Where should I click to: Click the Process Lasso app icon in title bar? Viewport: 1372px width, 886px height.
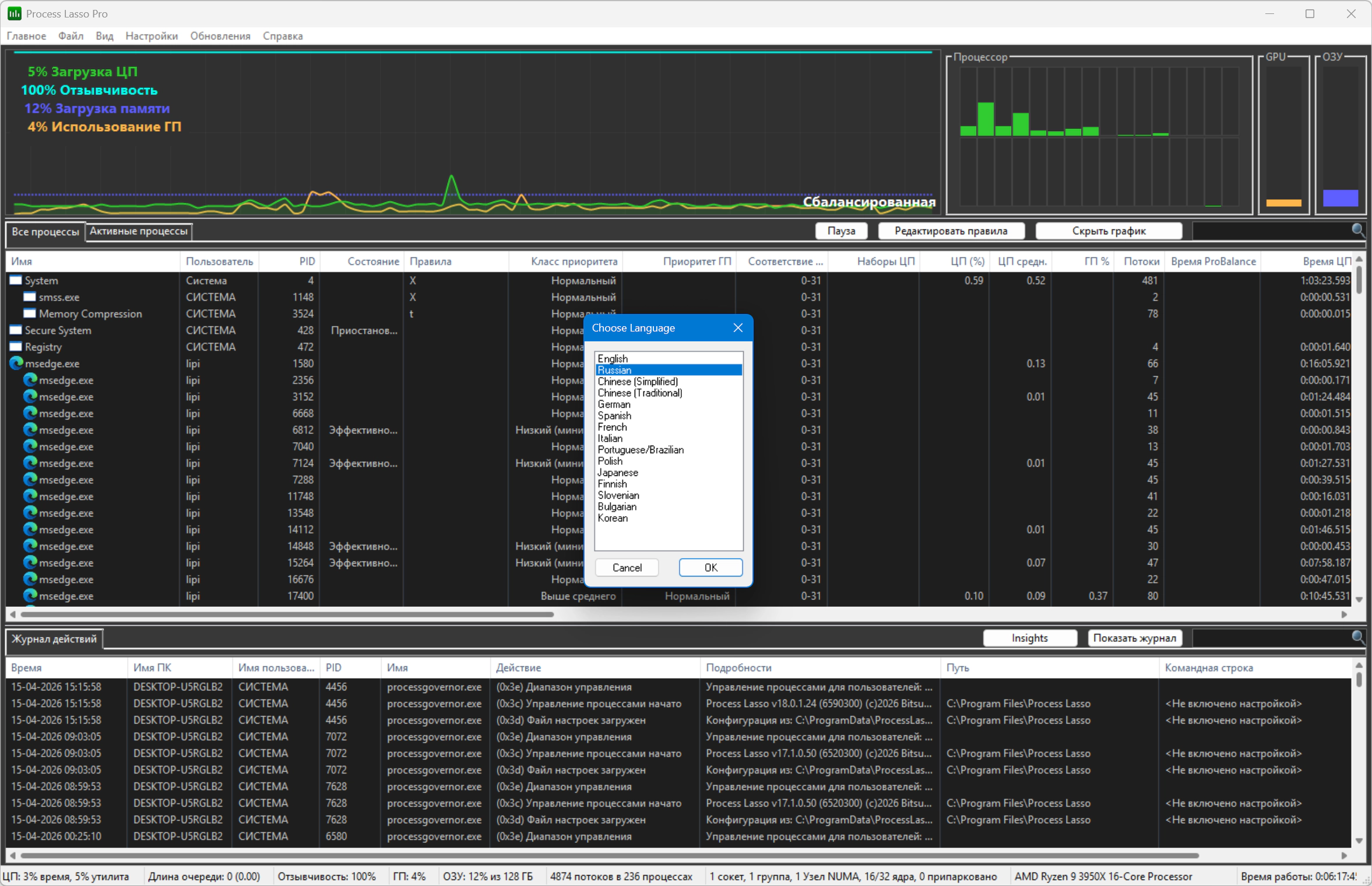coord(14,13)
